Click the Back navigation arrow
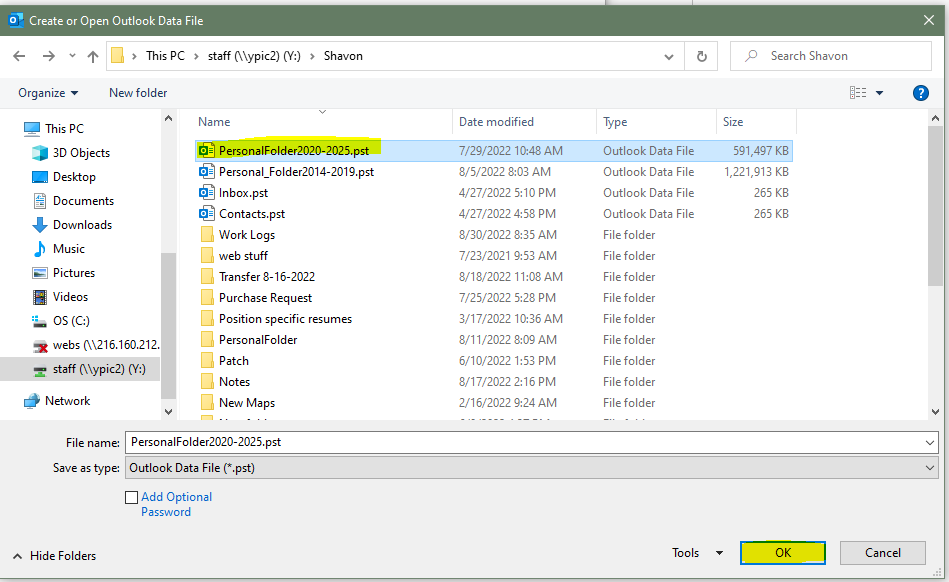The height and width of the screenshot is (582, 949). [19, 56]
